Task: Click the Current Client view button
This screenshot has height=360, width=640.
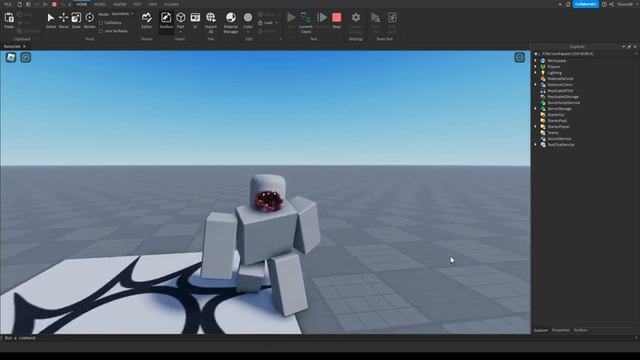Action: tap(305, 18)
